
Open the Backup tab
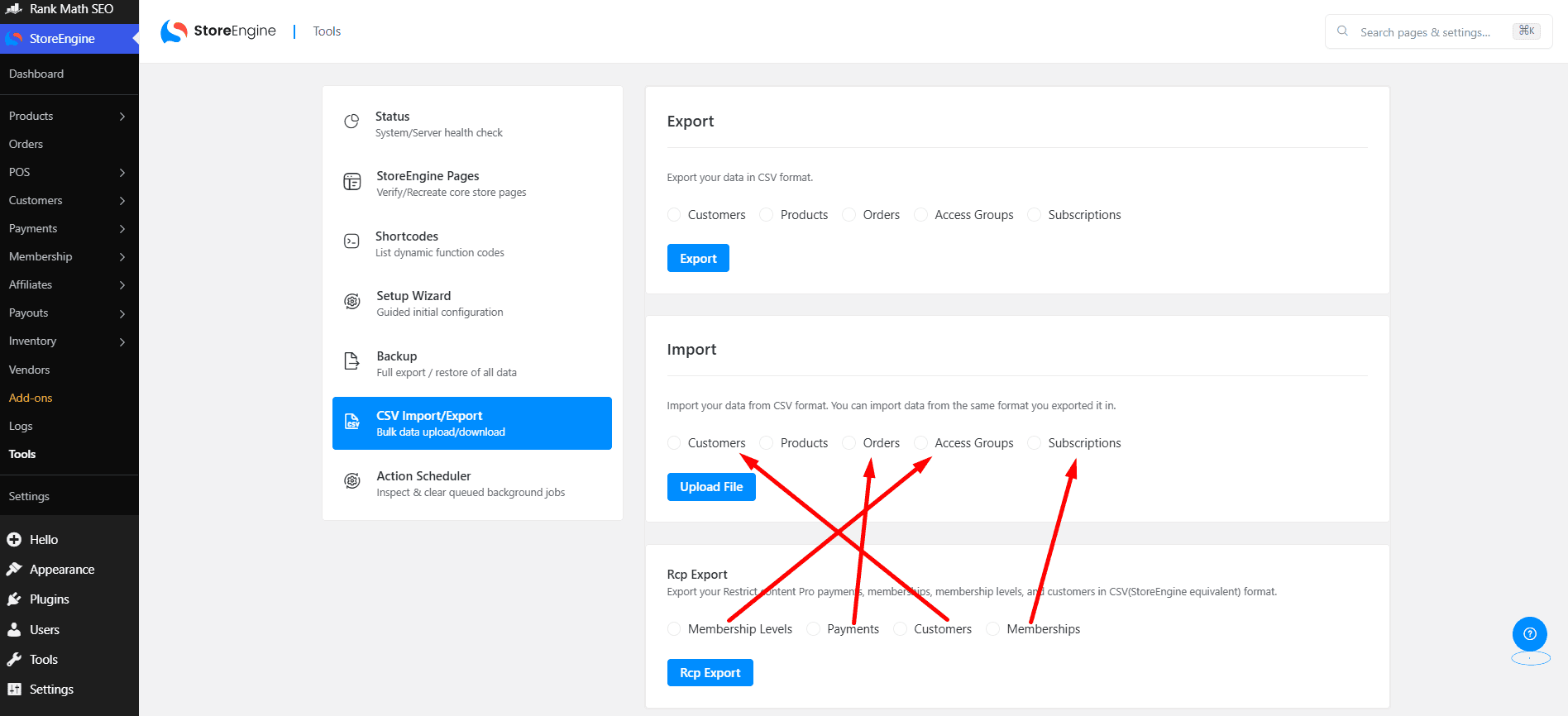[472, 364]
